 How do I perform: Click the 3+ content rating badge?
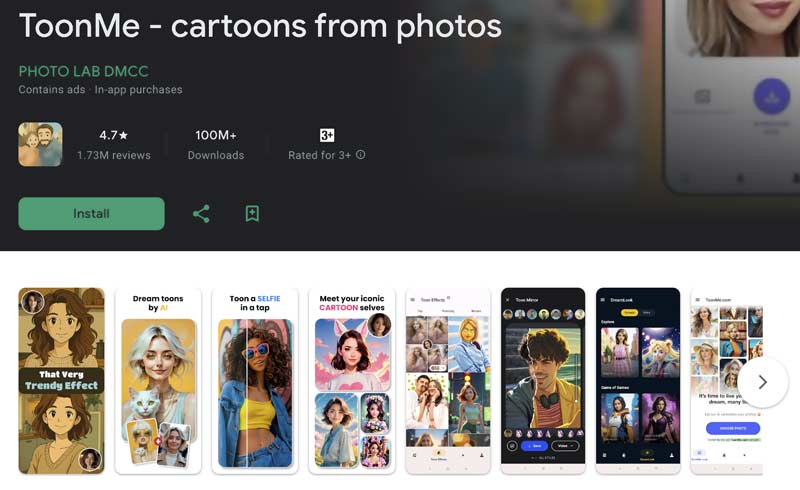[x=327, y=135]
